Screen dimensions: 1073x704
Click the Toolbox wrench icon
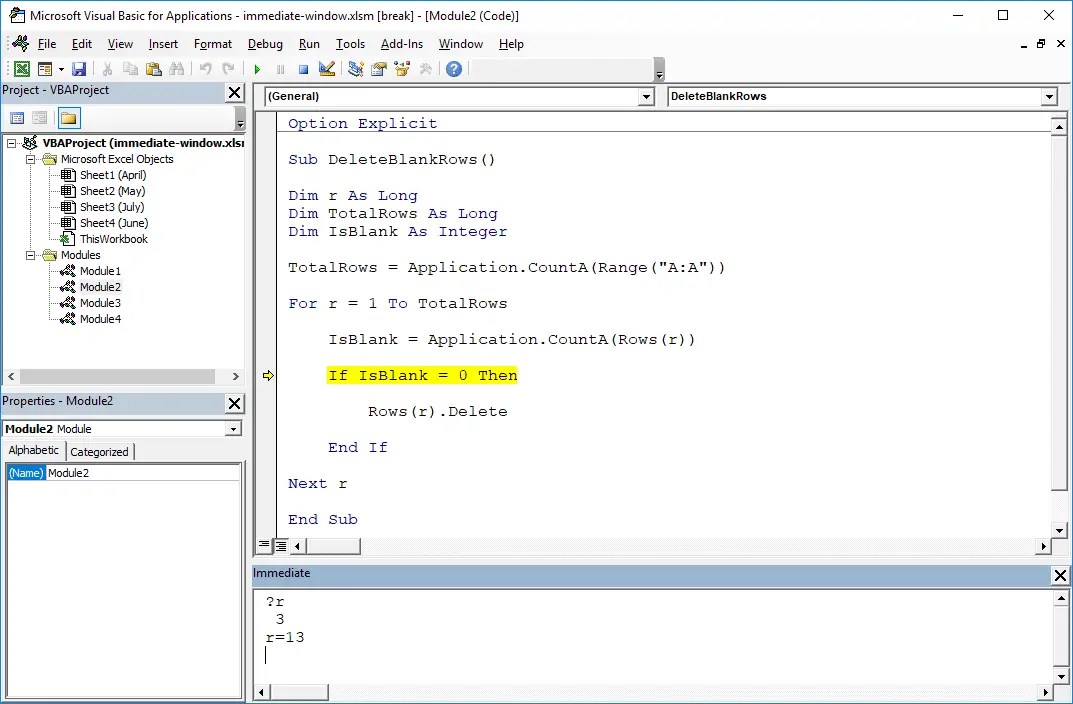(x=425, y=68)
